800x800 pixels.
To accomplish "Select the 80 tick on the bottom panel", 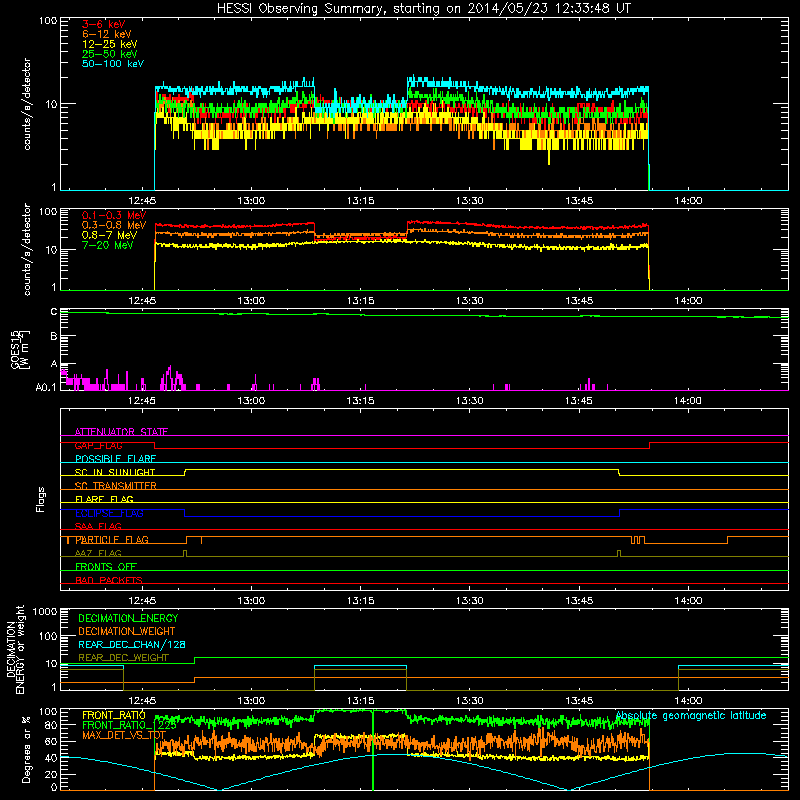I will point(51,725).
